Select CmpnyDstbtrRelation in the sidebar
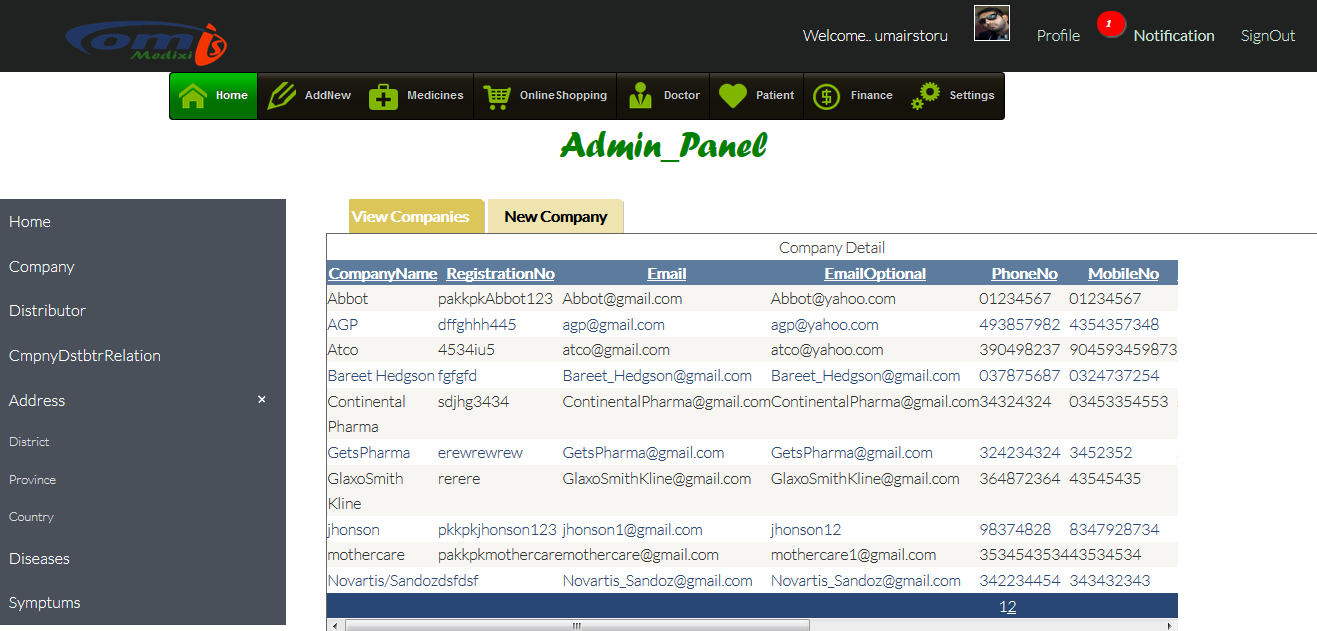 point(85,356)
